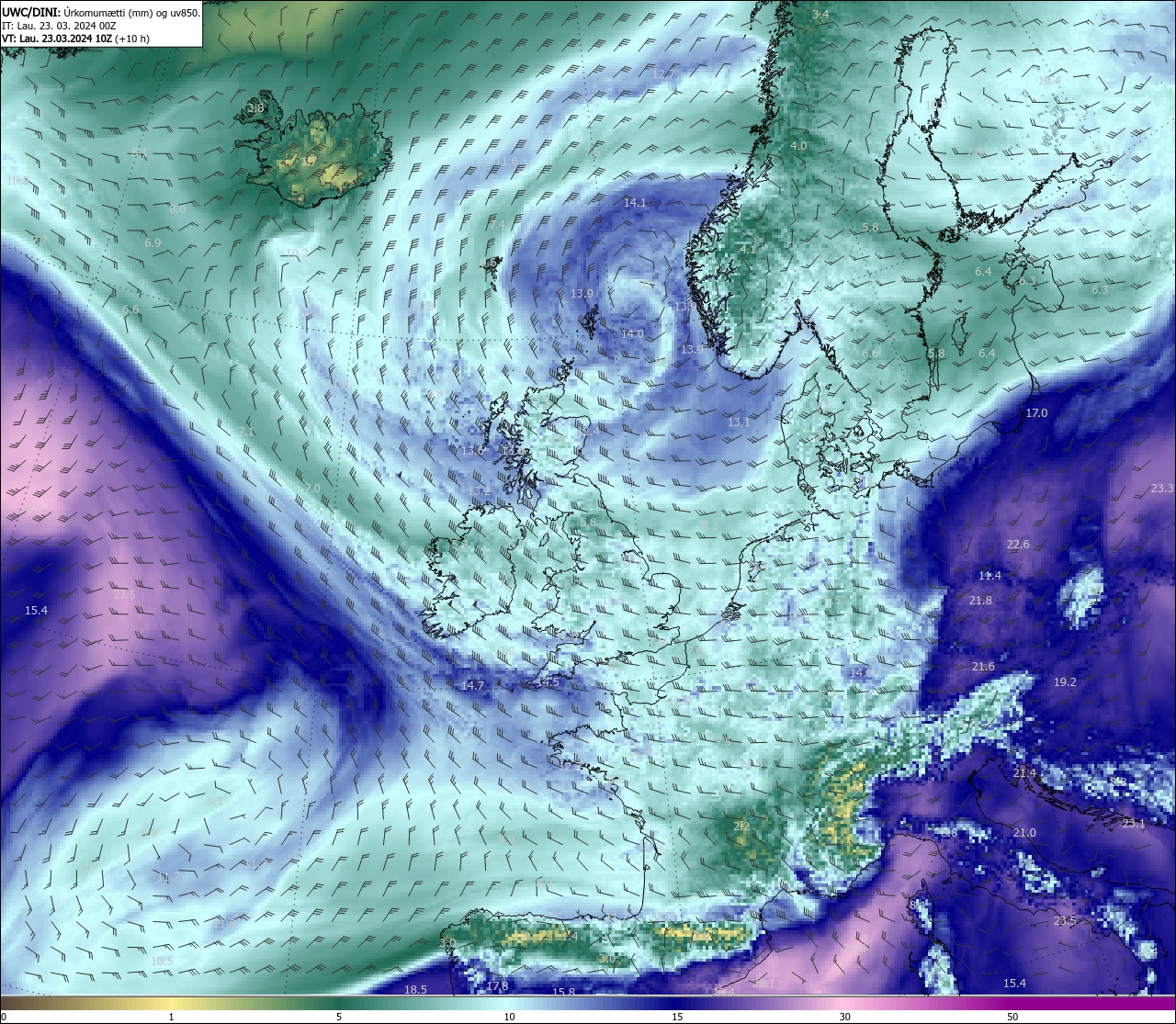Click the '27.5' value over the Atlantic
The height and width of the screenshot is (1024, 1176).
[x=124, y=594]
